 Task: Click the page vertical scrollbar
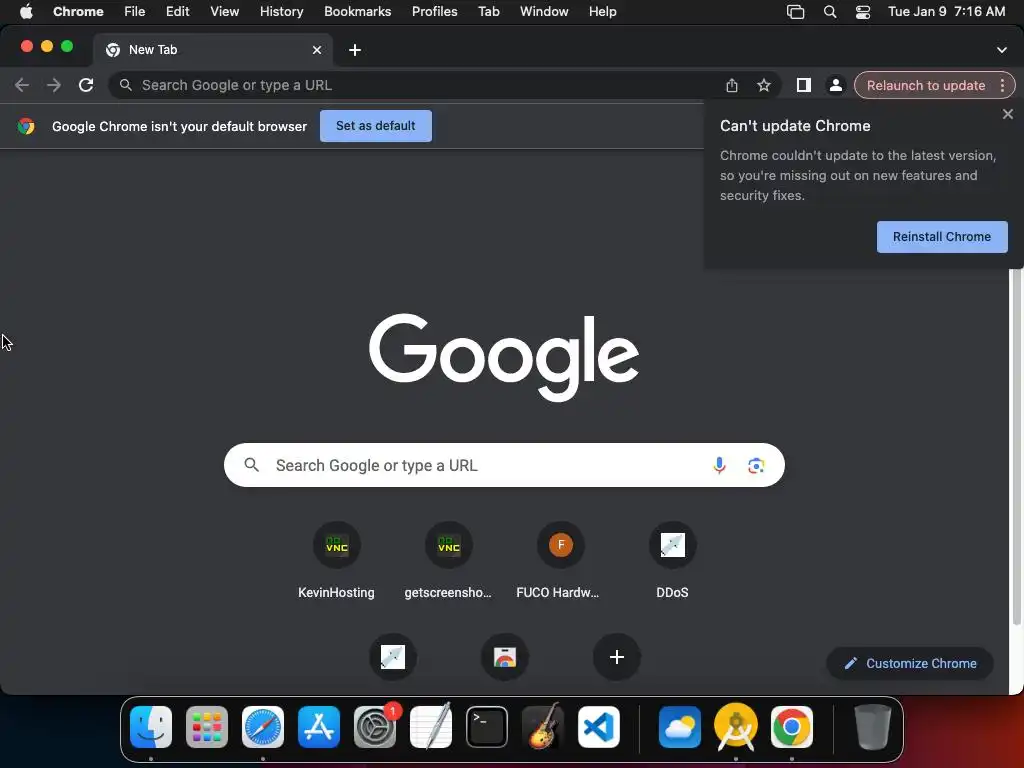1016,447
